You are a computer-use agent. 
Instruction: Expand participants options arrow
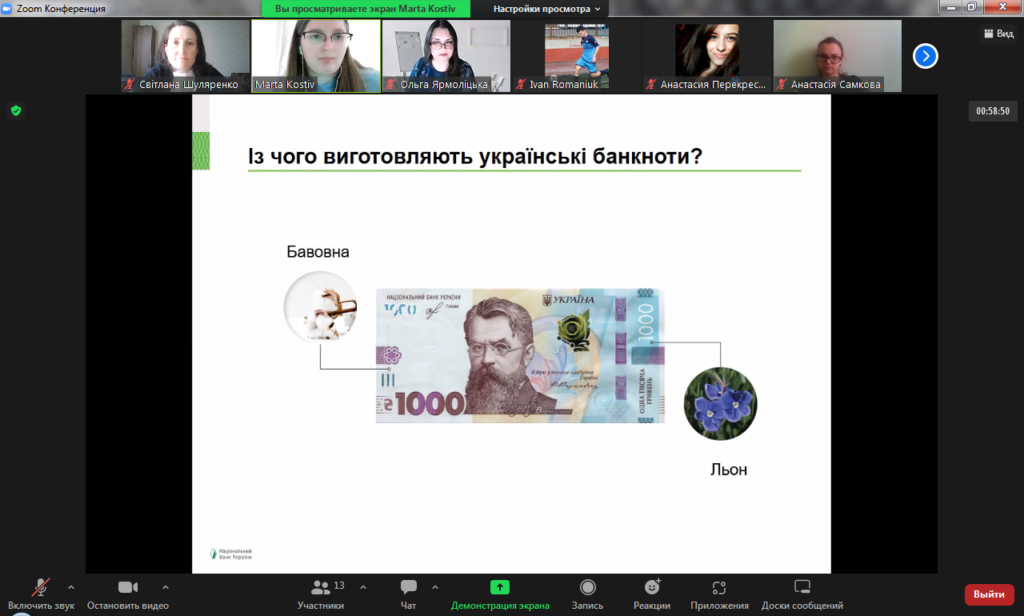(363, 587)
